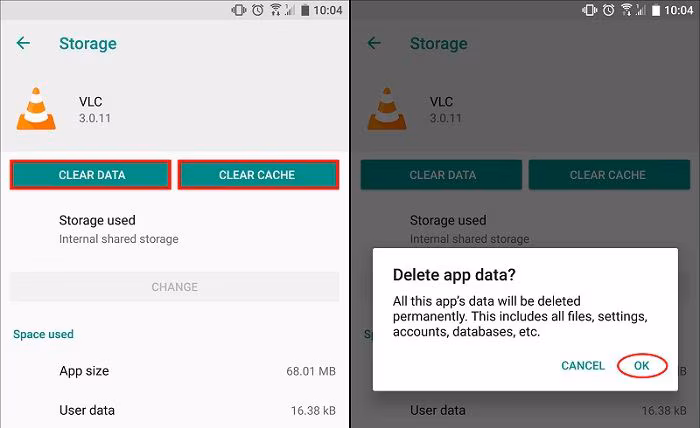Viewport: 700px width, 428px height.
Task: Select the User data row showing 16.38 kB
Action: [x=175, y=410]
